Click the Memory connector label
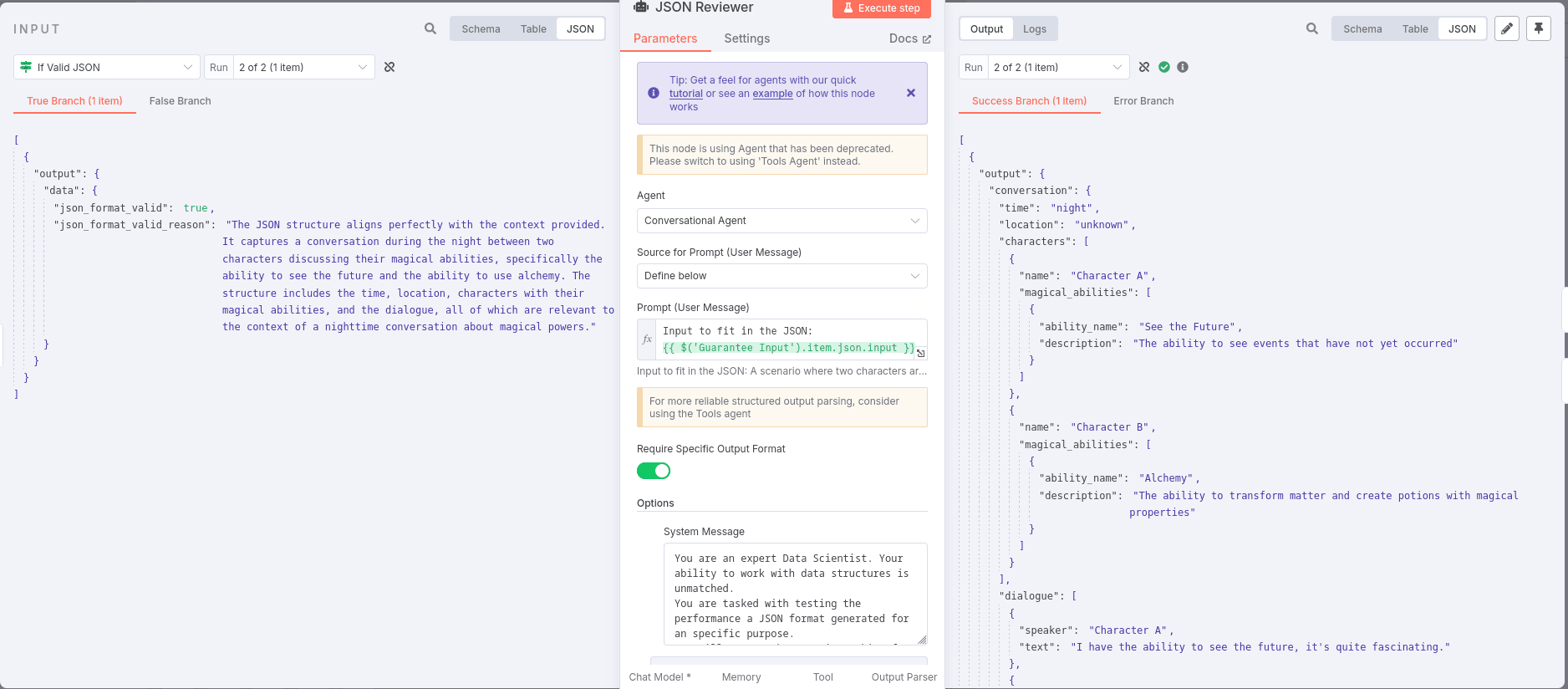This screenshot has height=689, width=1568. tap(741, 677)
